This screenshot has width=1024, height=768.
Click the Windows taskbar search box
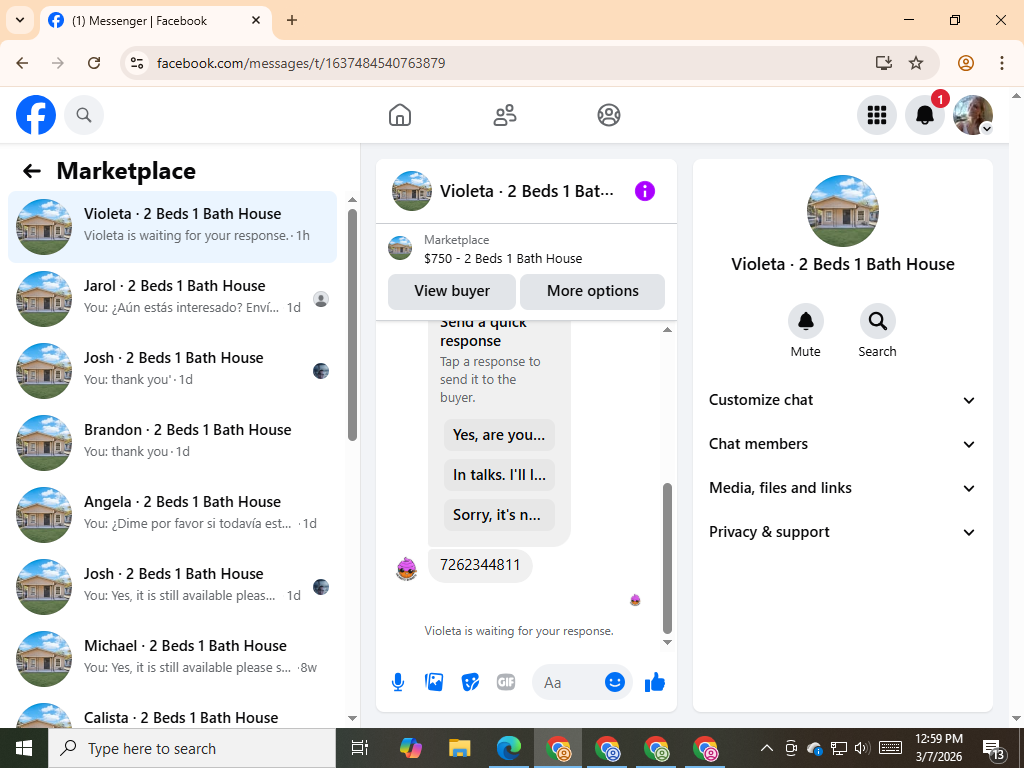coord(192,748)
